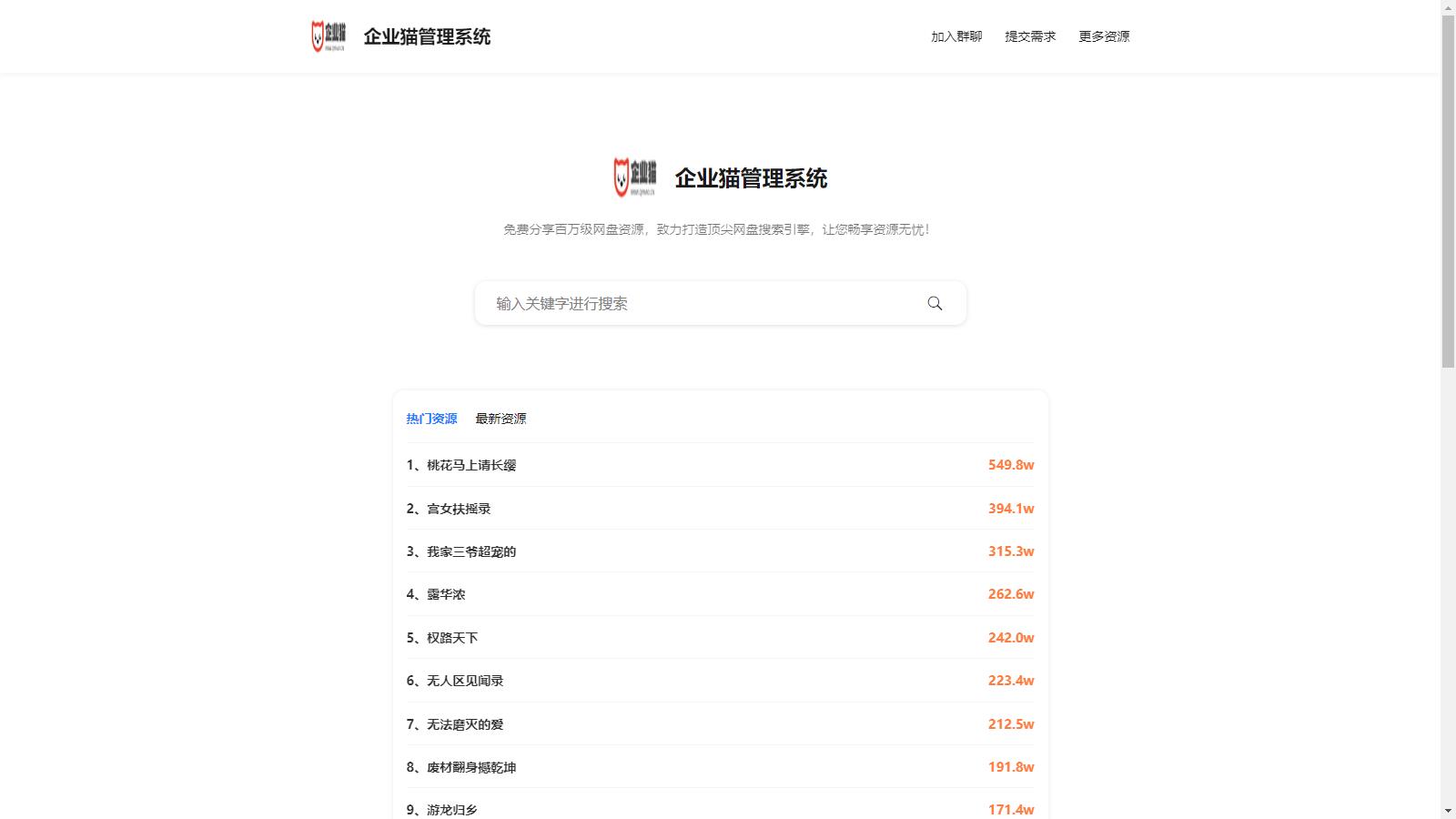Click the header title 企业猫管理系统
Image resolution: width=1456 pixels, height=819 pixels.
[427, 36]
